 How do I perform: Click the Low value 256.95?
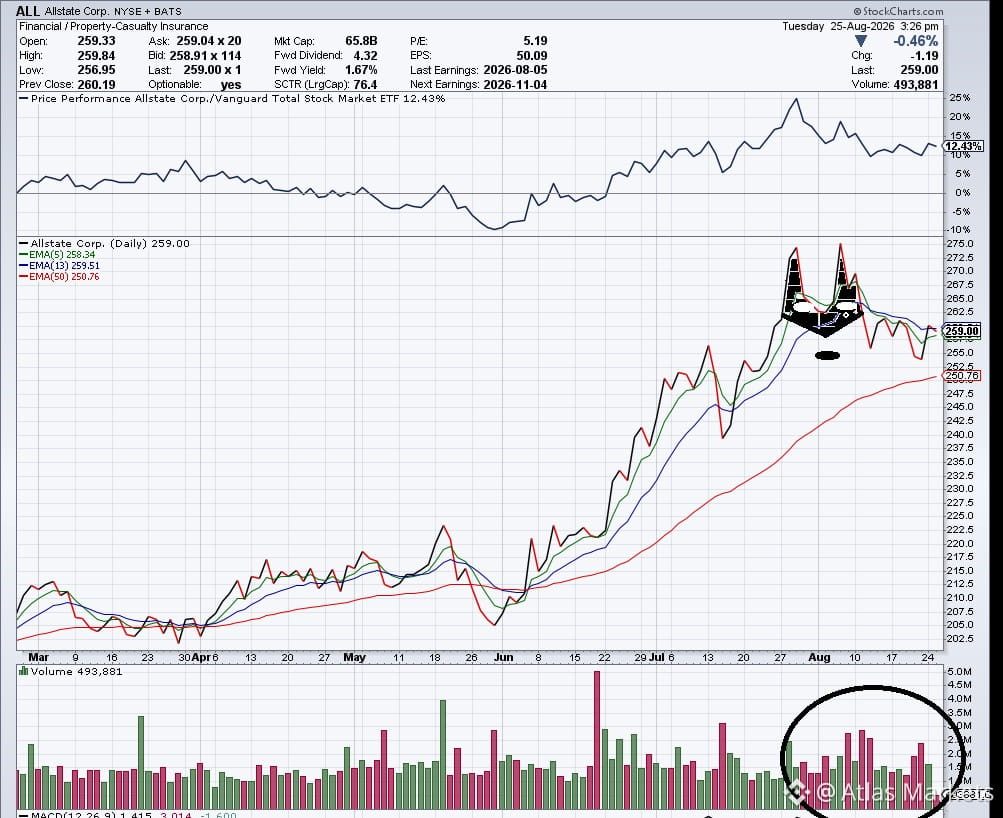[96, 70]
